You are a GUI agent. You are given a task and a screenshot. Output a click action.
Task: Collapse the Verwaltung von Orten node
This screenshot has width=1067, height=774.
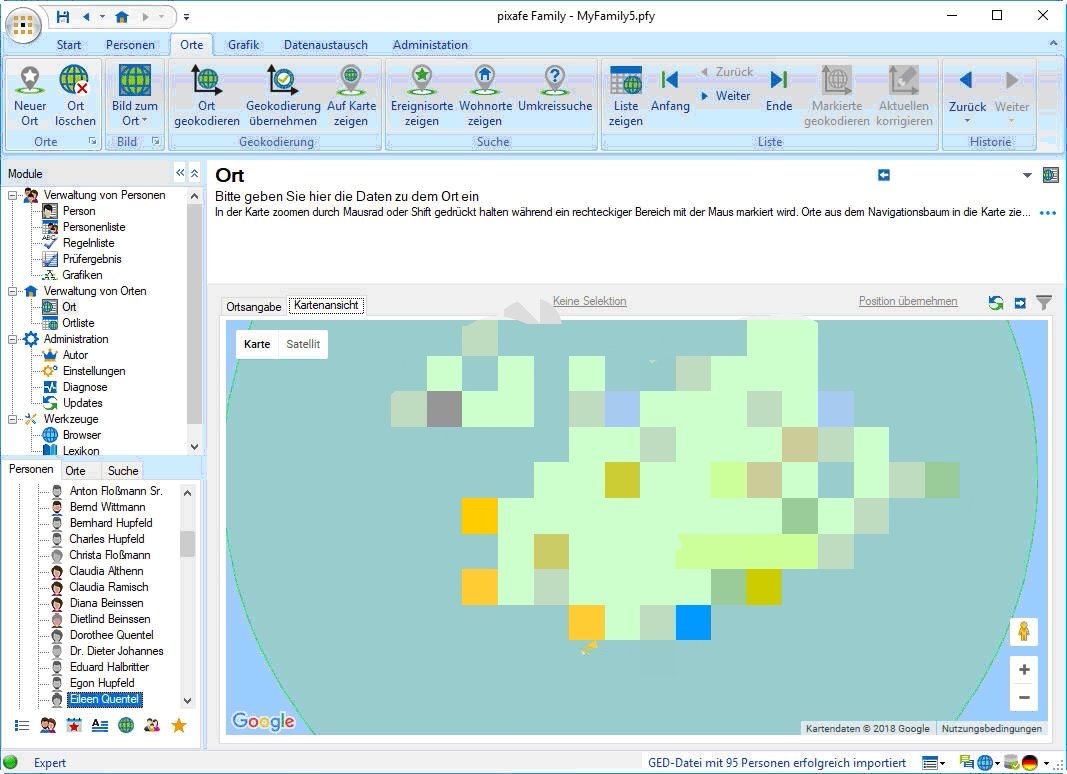click(x=12, y=291)
